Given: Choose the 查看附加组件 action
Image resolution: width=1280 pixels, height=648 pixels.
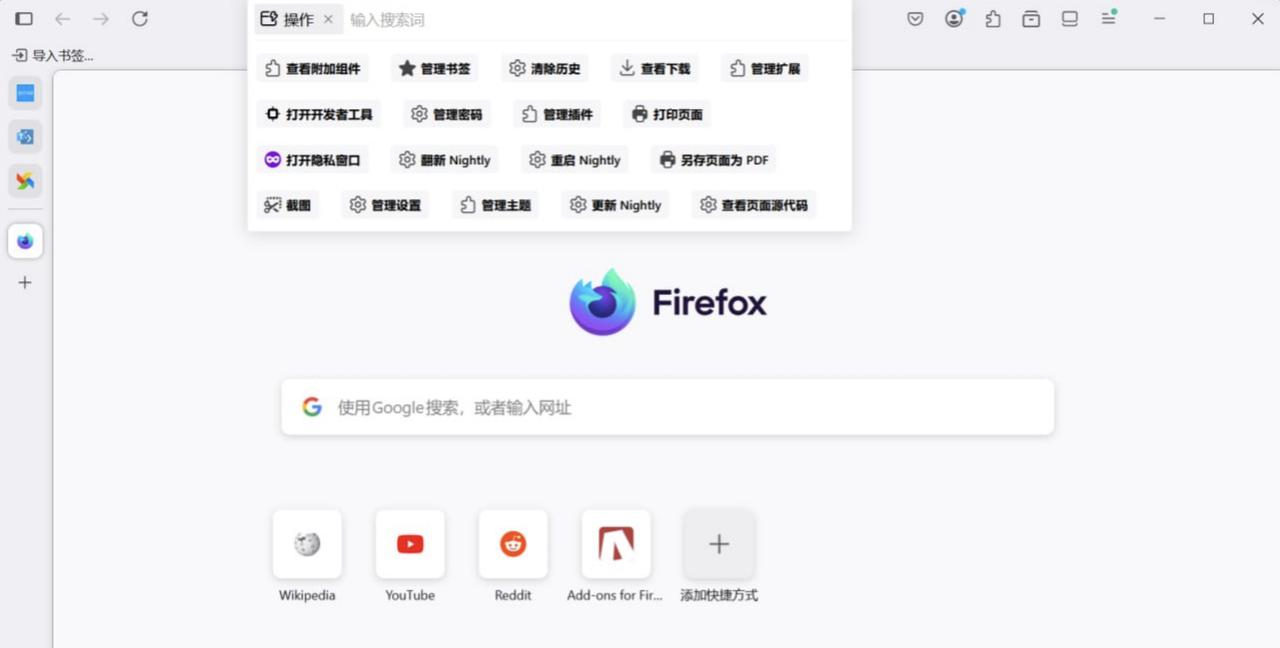Looking at the screenshot, I should (x=313, y=69).
